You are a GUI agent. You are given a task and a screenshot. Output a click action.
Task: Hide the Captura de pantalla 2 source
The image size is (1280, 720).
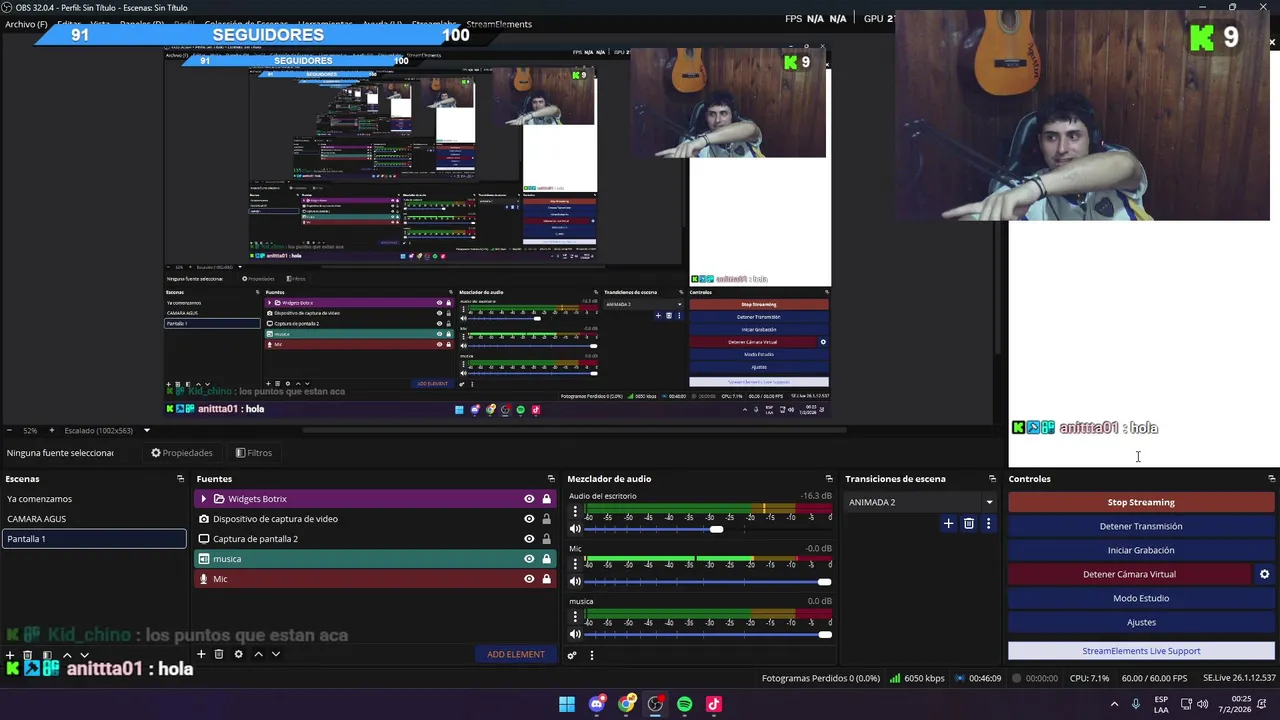pyautogui.click(x=529, y=539)
